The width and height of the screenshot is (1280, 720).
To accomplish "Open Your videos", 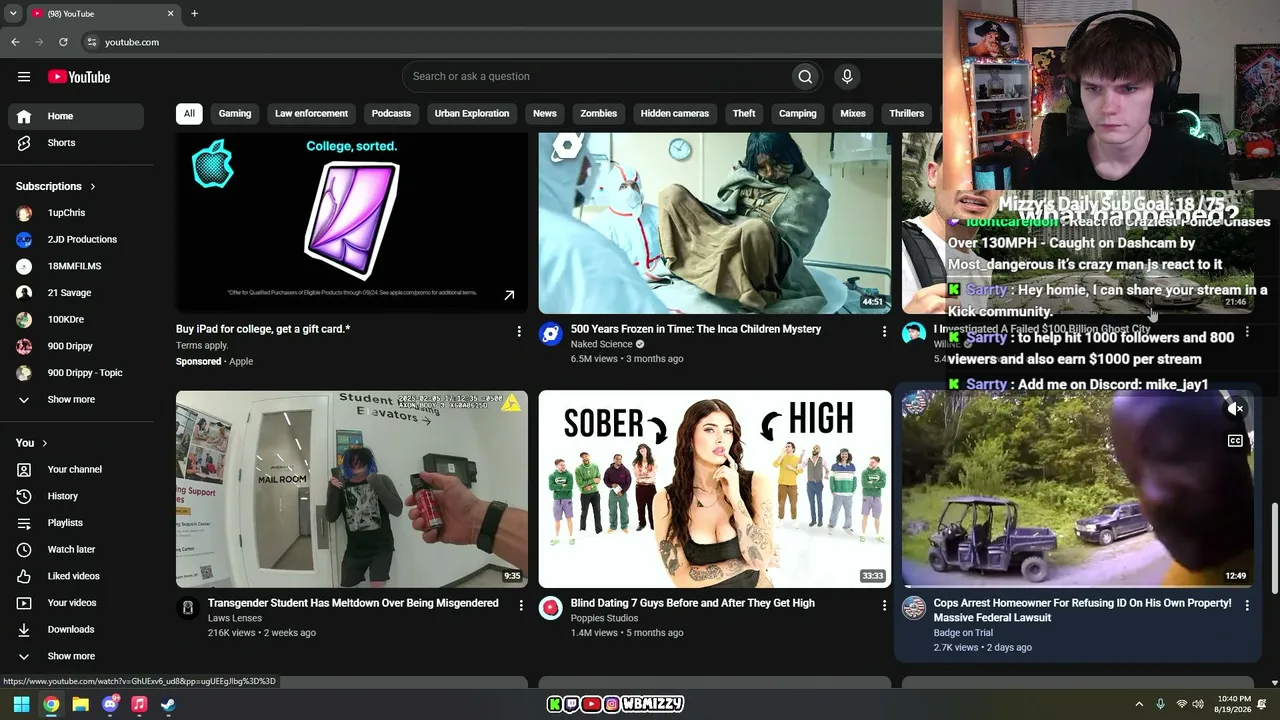I will click(76, 603).
